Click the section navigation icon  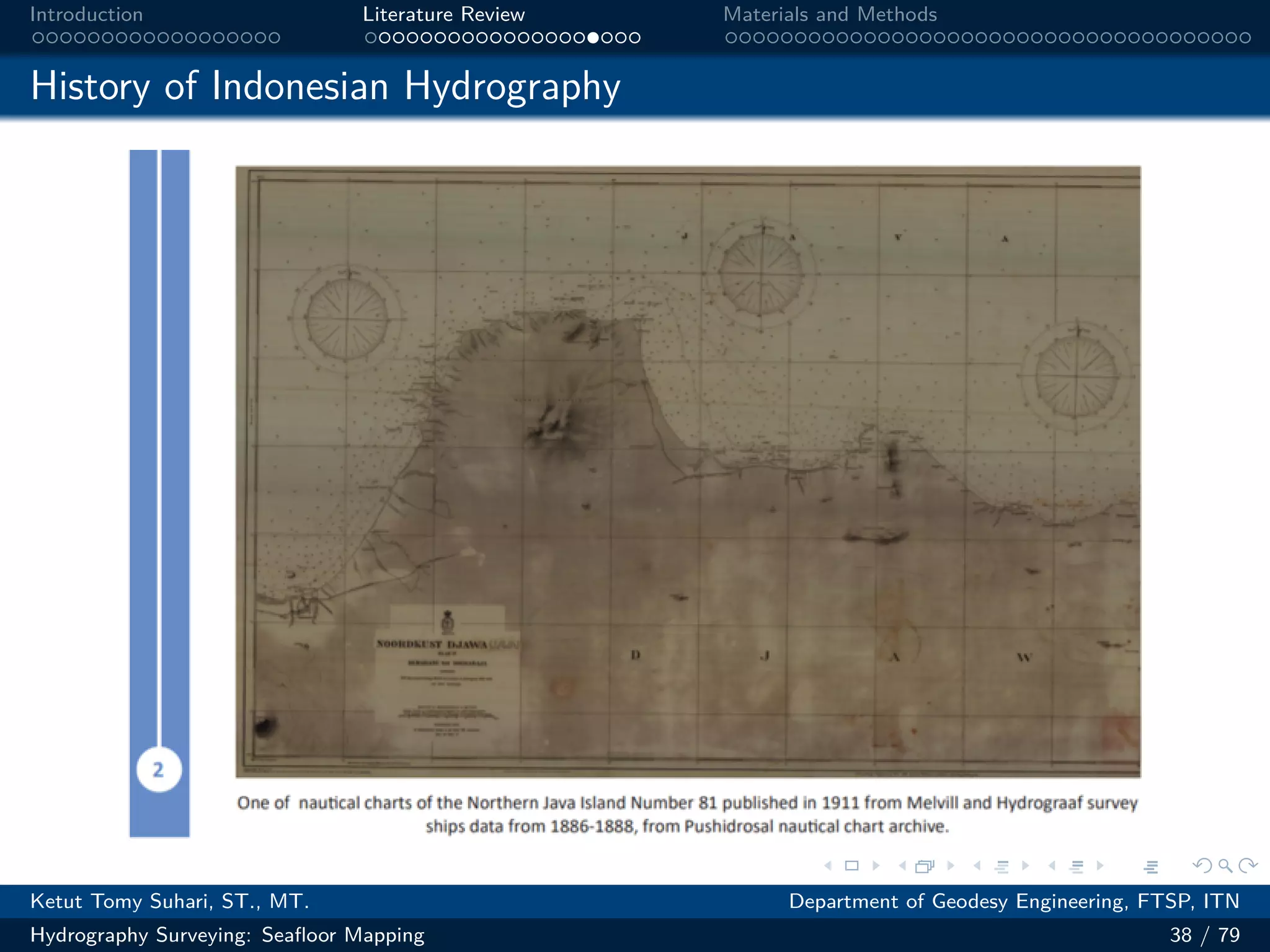click(1077, 866)
